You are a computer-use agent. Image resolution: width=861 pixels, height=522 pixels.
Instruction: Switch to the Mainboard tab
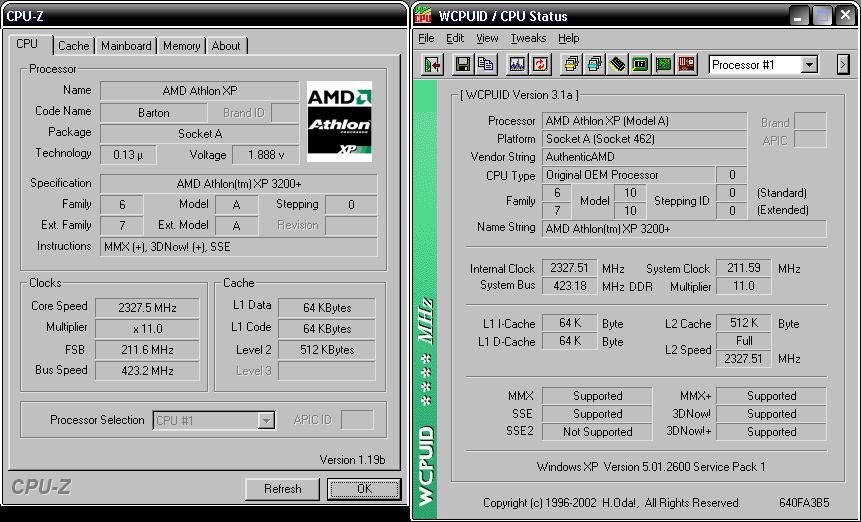click(x=126, y=46)
